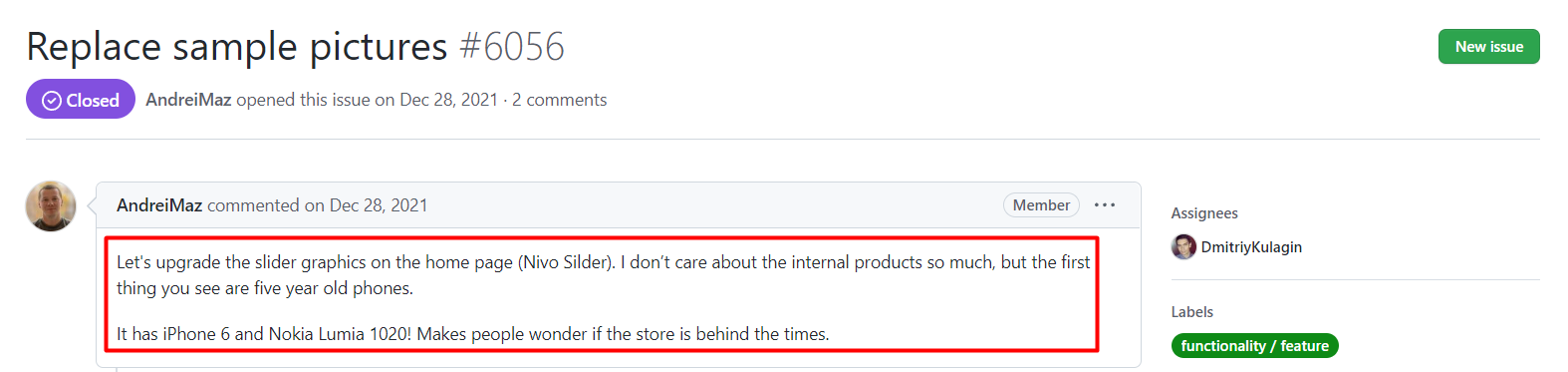Click the comment timestamp Dec 28, 2021
This screenshot has height=372, width=1568.
click(379, 205)
